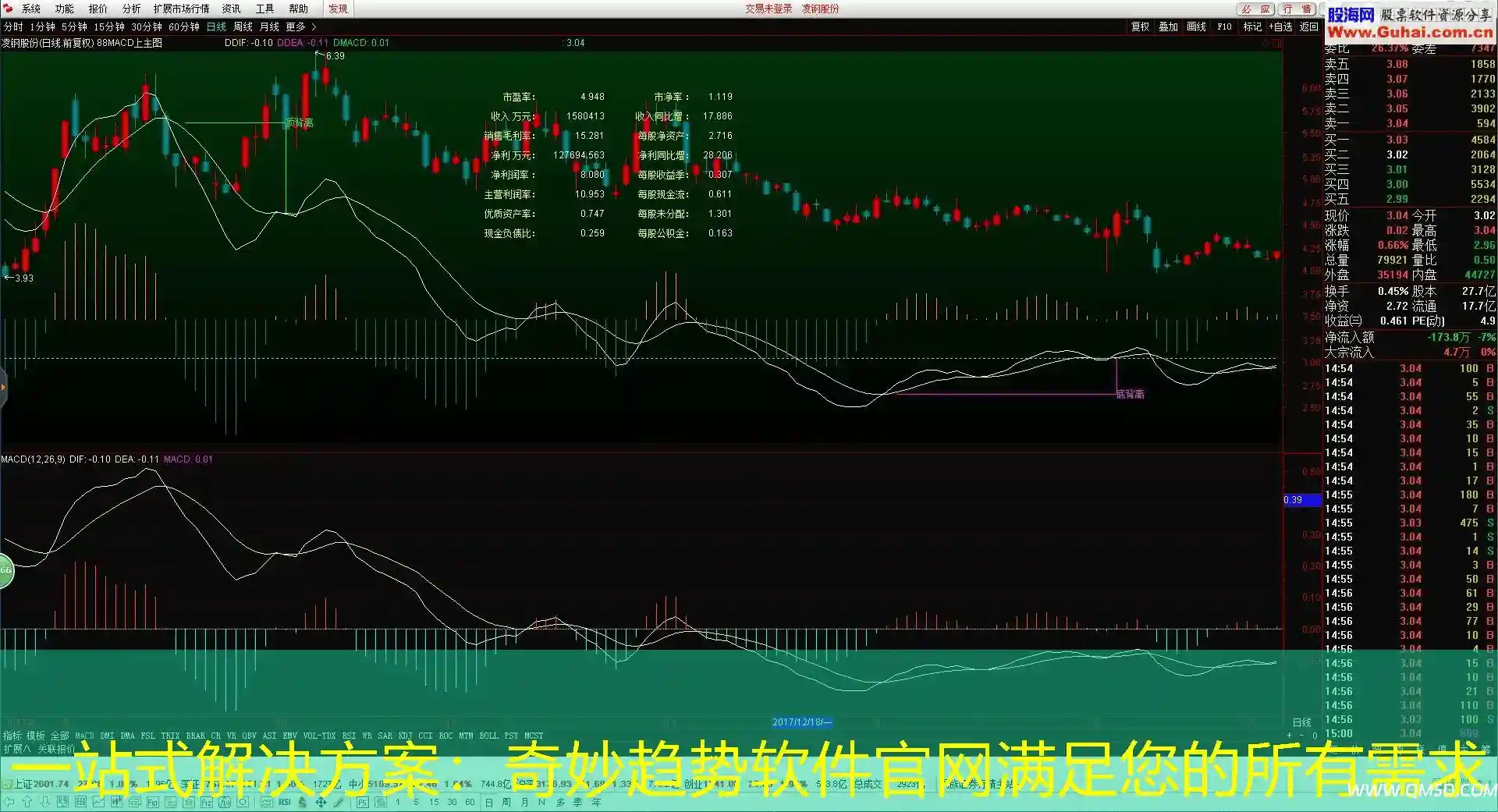Click the 0.39 price marker on axis
Viewport: 1498px width, 812px height.
click(1301, 500)
